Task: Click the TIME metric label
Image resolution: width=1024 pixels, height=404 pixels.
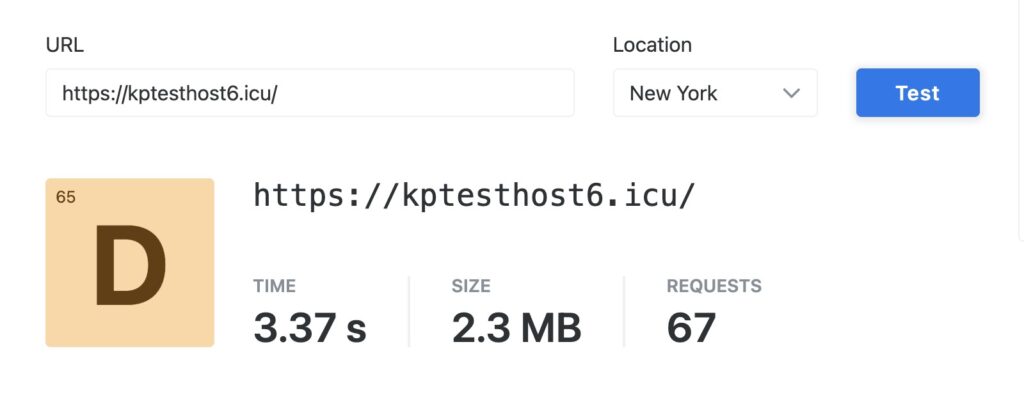Action: point(275,286)
